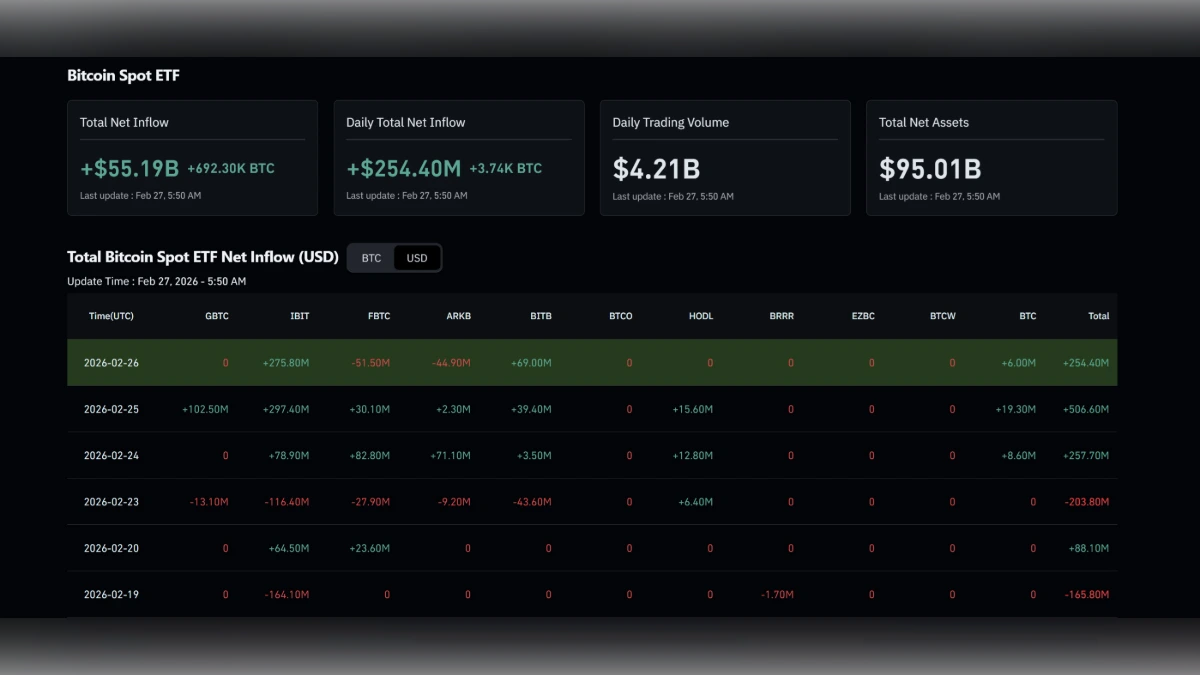Switch the inflow table to BTC units
Image resolution: width=1200 pixels, height=675 pixels.
point(371,257)
